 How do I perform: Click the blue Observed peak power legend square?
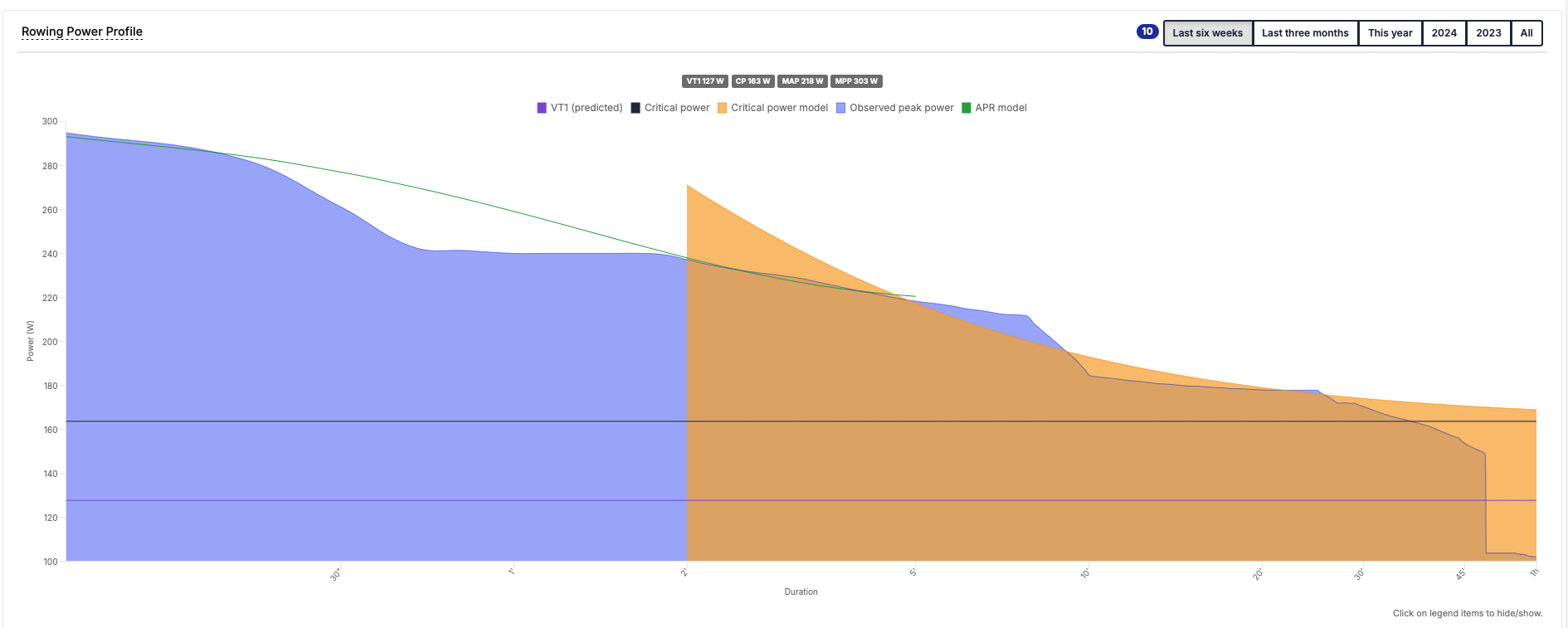[840, 108]
